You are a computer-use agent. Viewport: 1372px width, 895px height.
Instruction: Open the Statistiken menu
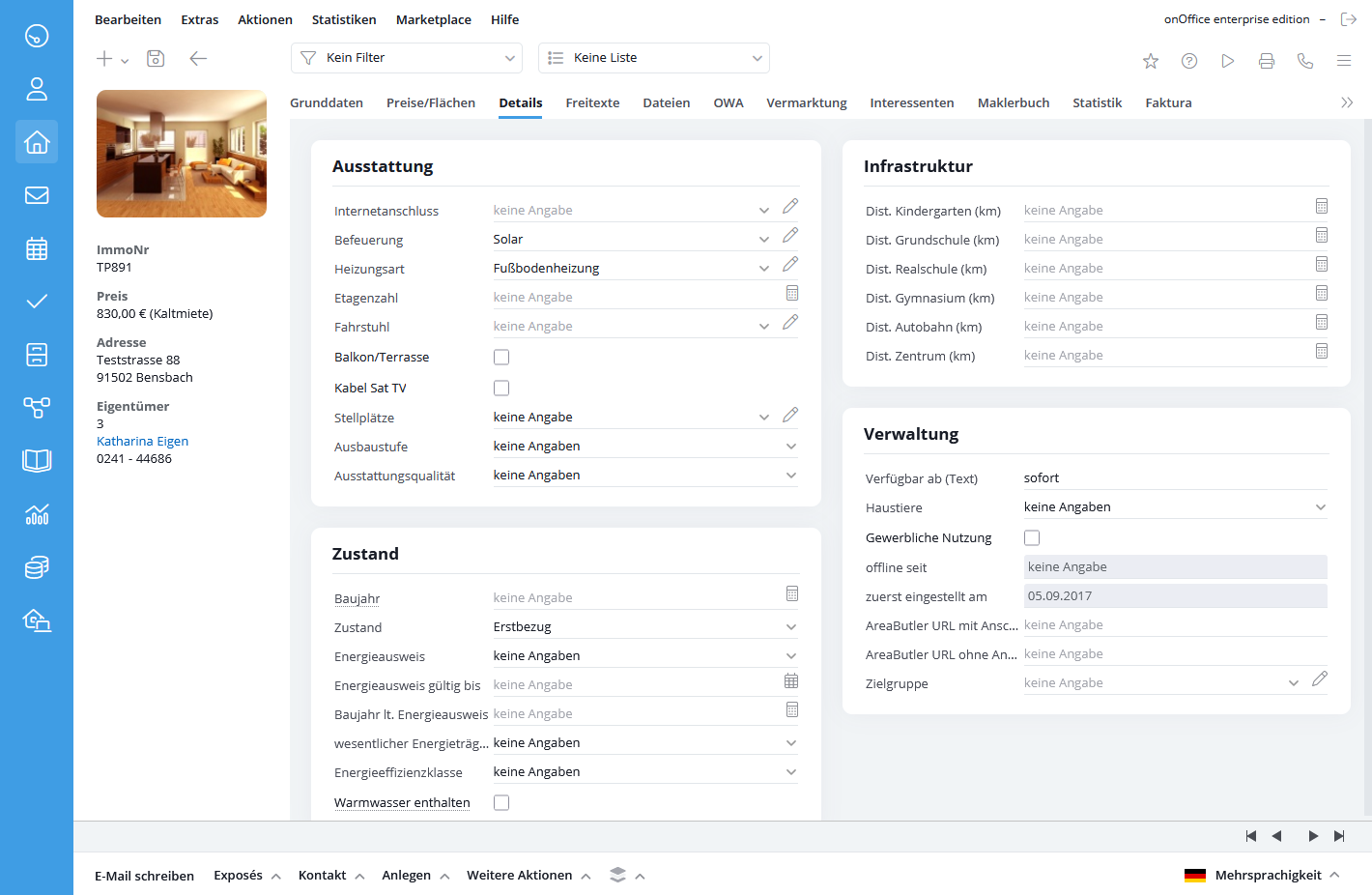pos(344,19)
